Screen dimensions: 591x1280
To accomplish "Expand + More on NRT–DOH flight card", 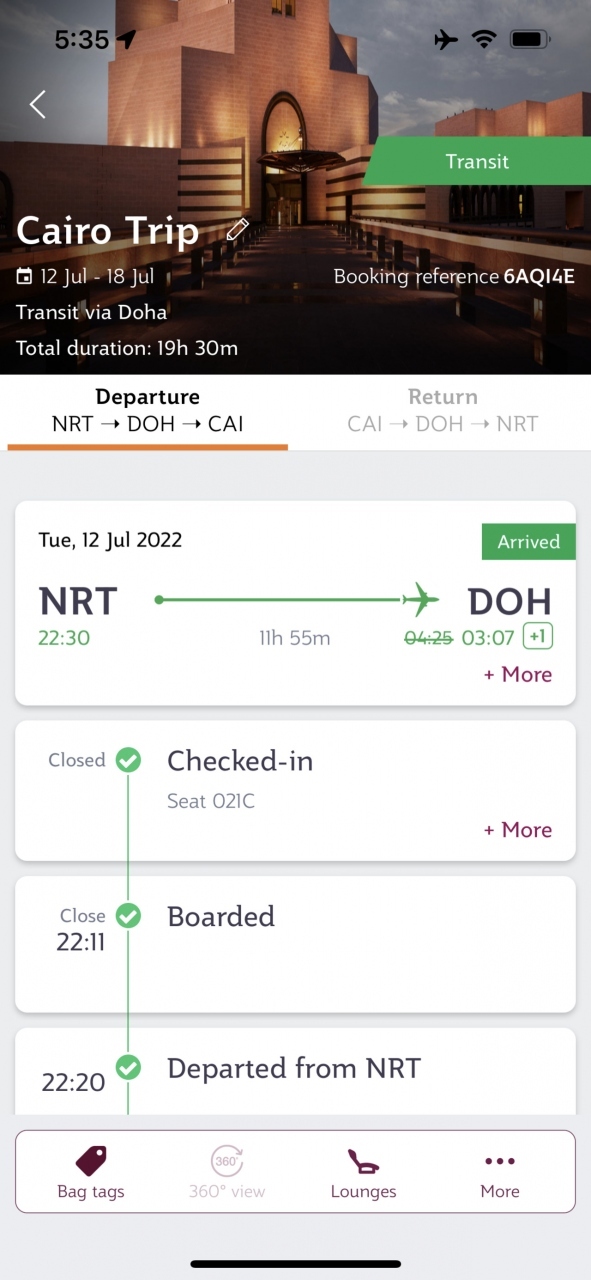I will point(518,674).
